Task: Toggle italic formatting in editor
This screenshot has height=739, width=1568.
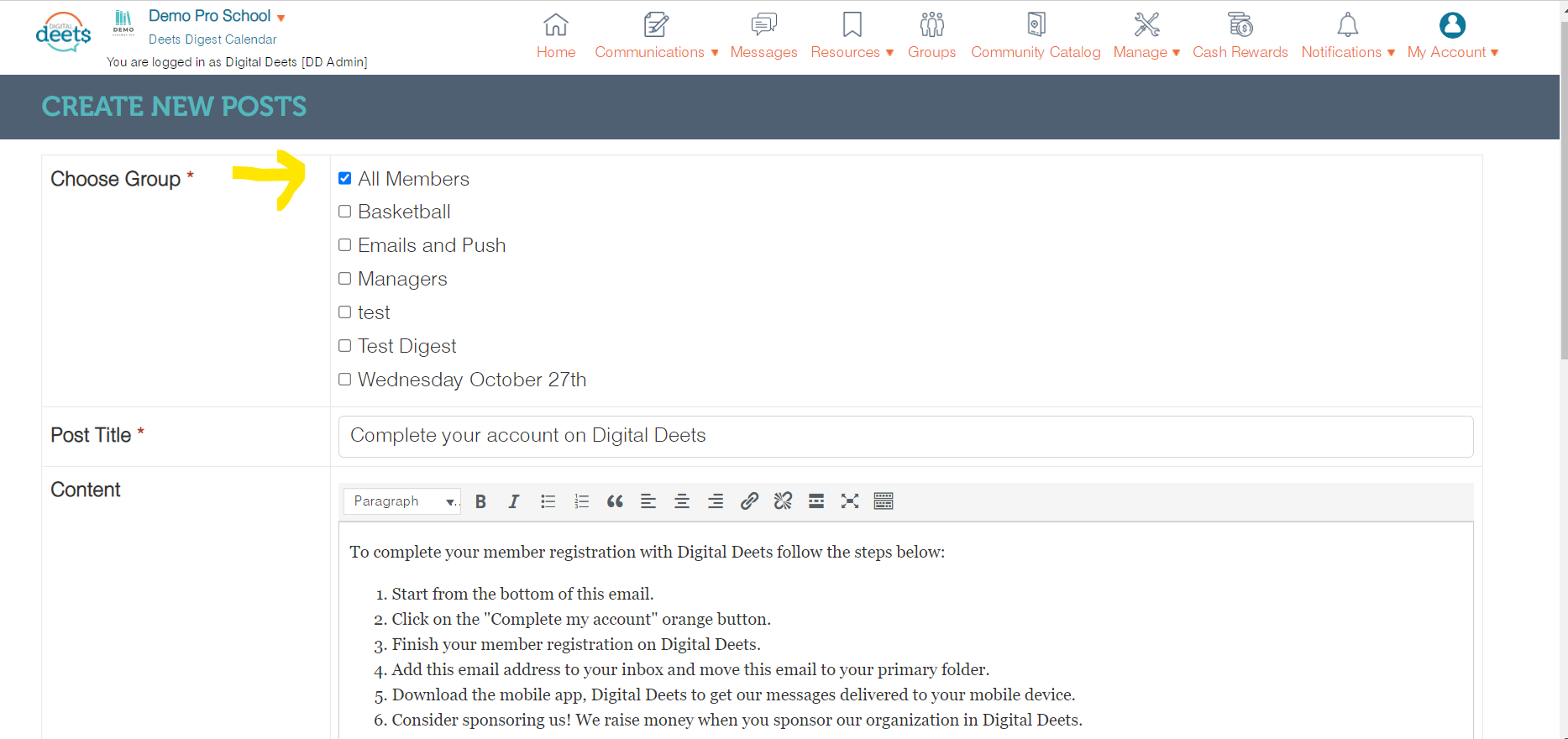Action: pos(514,501)
